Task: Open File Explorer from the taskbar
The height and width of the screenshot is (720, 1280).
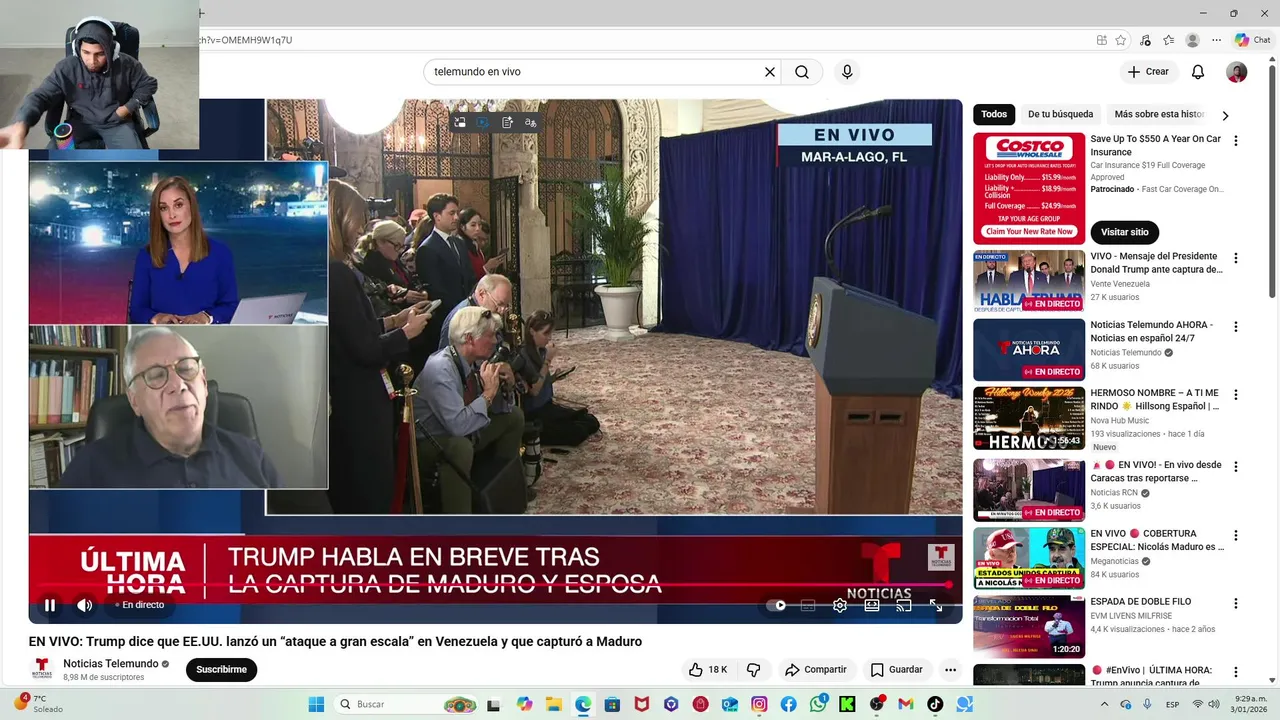Action: (x=553, y=704)
